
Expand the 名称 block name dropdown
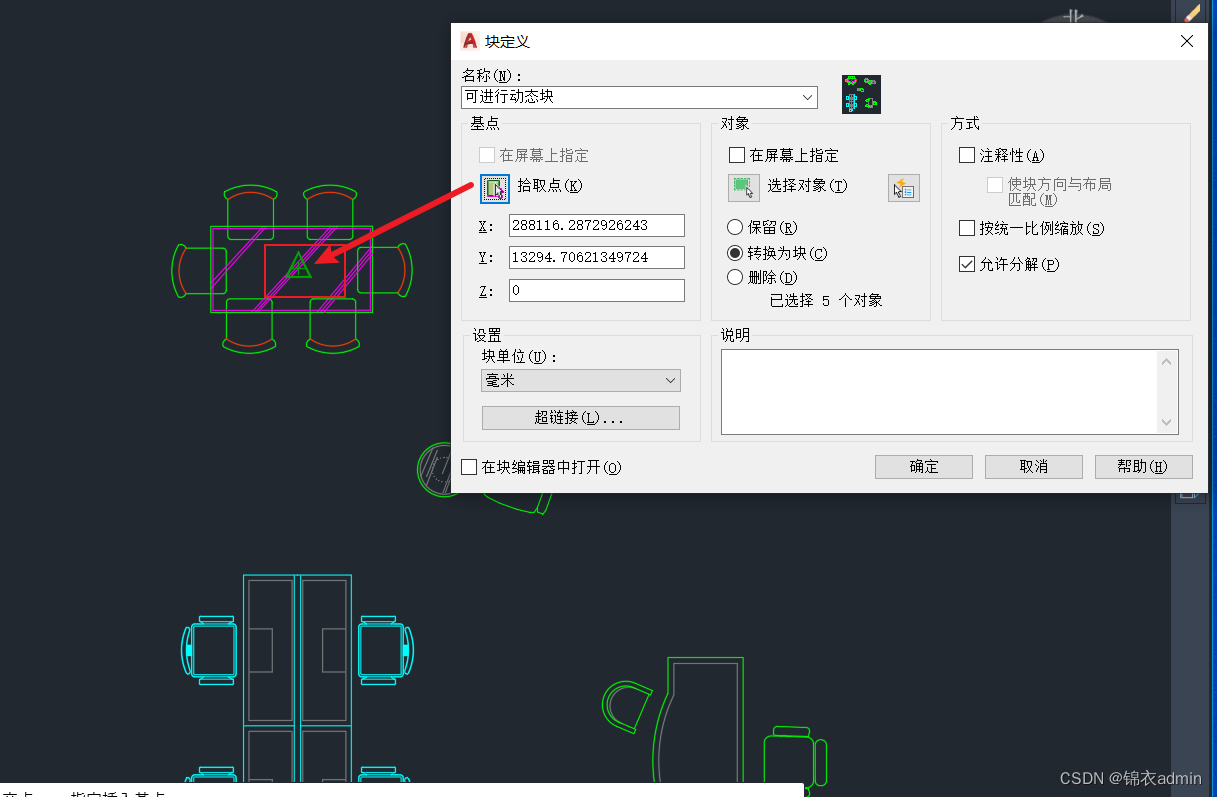[807, 97]
